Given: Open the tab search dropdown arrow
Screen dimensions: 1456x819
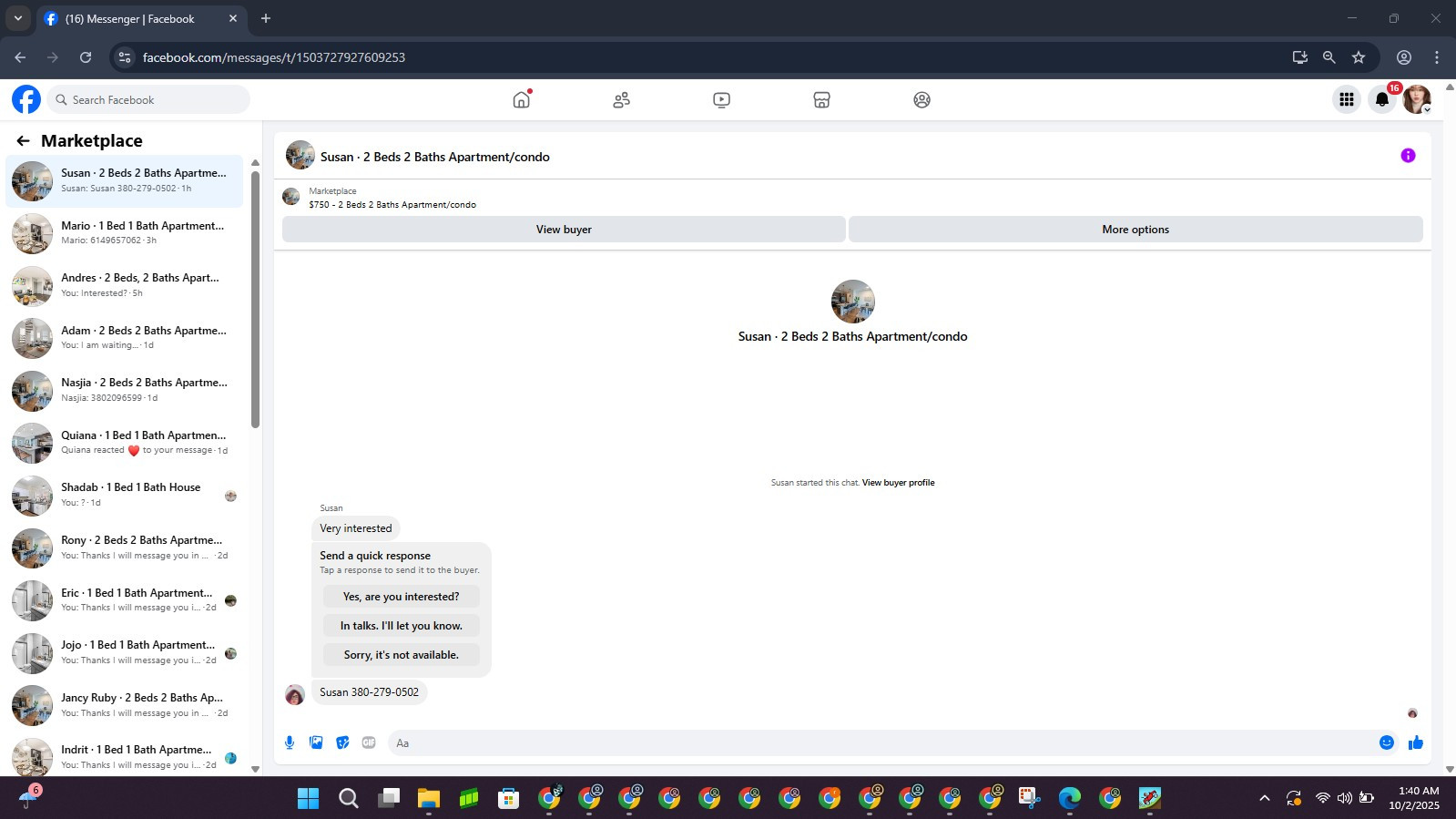Looking at the screenshot, I should coord(17,18).
